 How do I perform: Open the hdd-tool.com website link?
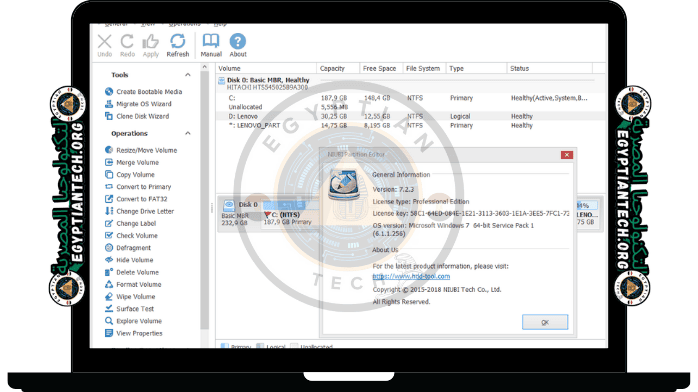click(x=411, y=276)
